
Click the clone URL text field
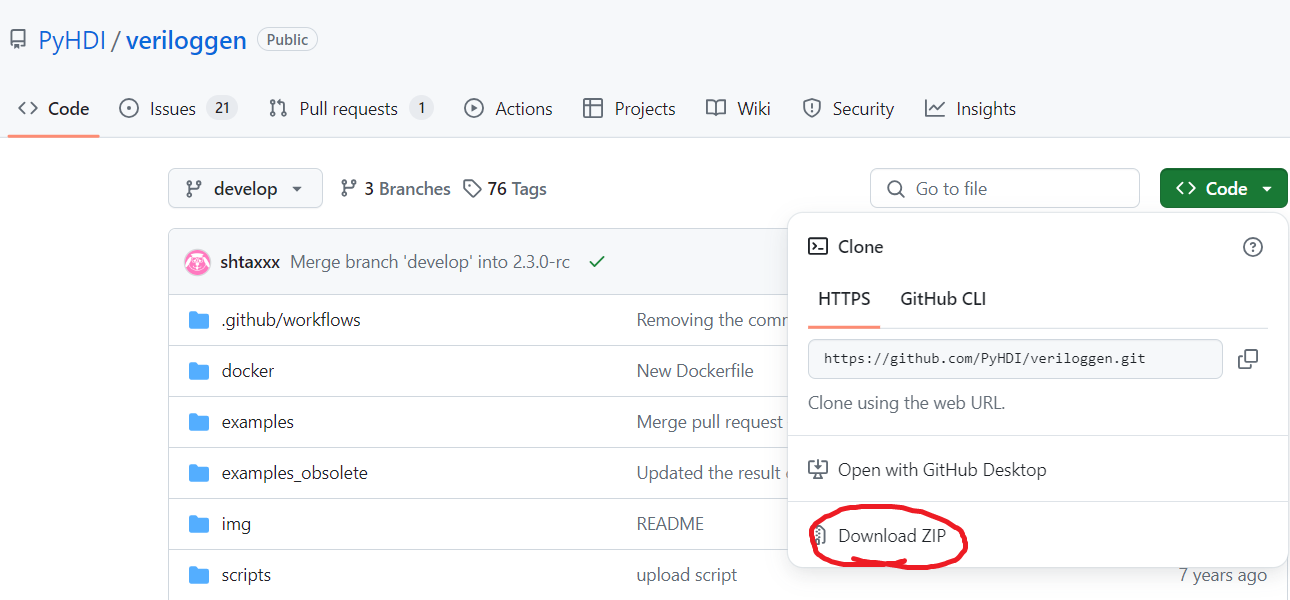click(1015, 358)
